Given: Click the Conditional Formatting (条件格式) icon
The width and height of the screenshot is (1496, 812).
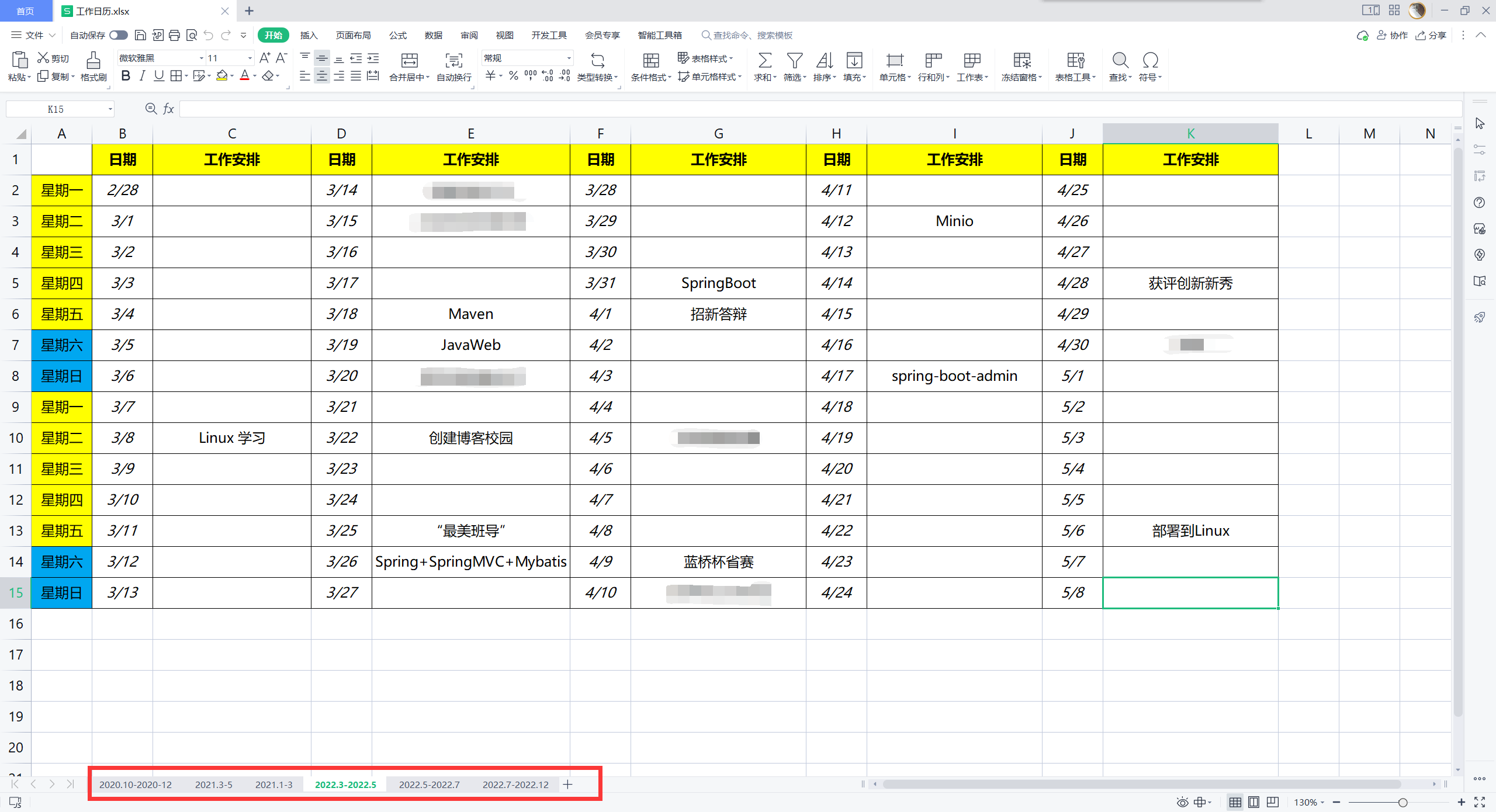Looking at the screenshot, I should click(650, 61).
